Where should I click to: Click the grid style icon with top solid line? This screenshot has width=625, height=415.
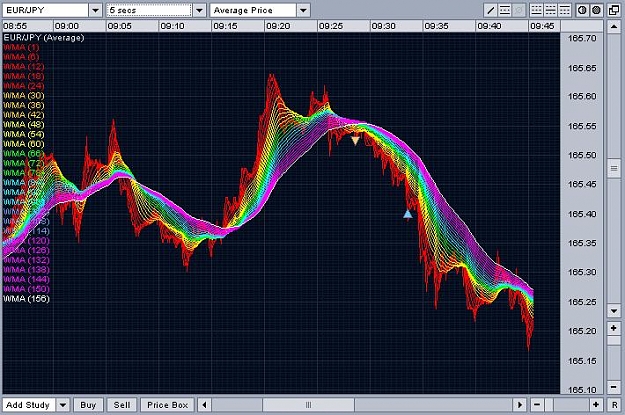[x=564, y=10]
